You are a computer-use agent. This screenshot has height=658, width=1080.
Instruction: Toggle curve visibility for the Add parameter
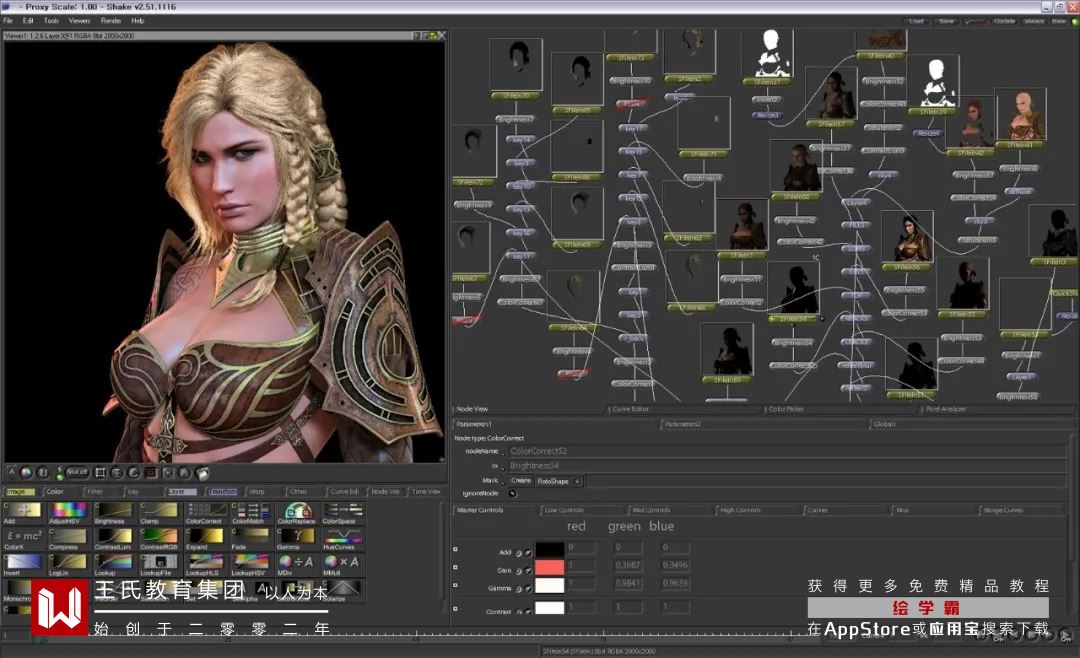(x=528, y=553)
